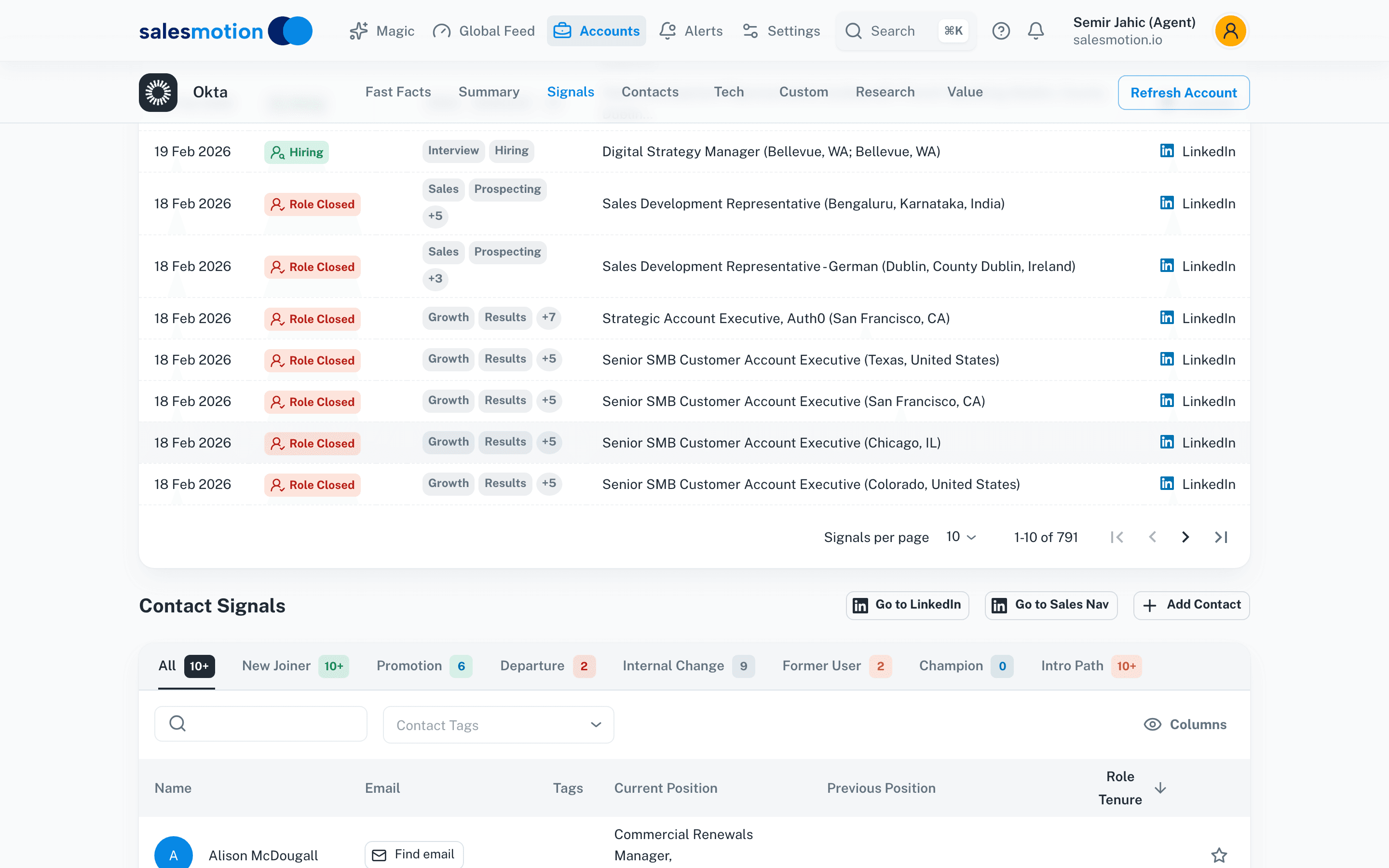The image size is (1389, 868).
Task: Switch to Fast Facts tab
Action: pyautogui.click(x=398, y=92)
